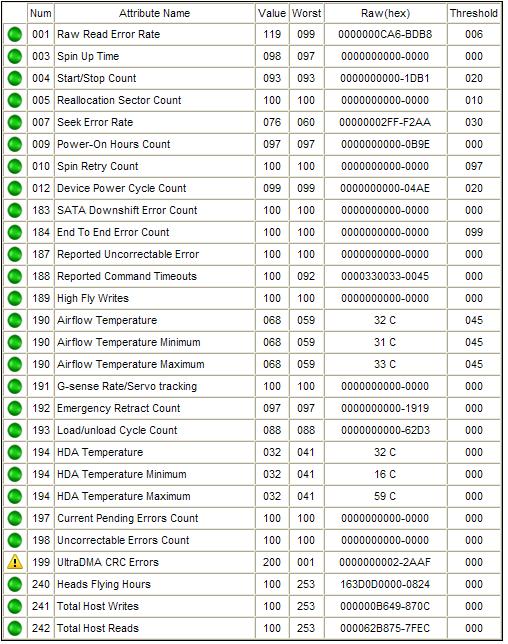
Task: Click value 119 in Raw Read Error row
Action: [x=272, y=34]
